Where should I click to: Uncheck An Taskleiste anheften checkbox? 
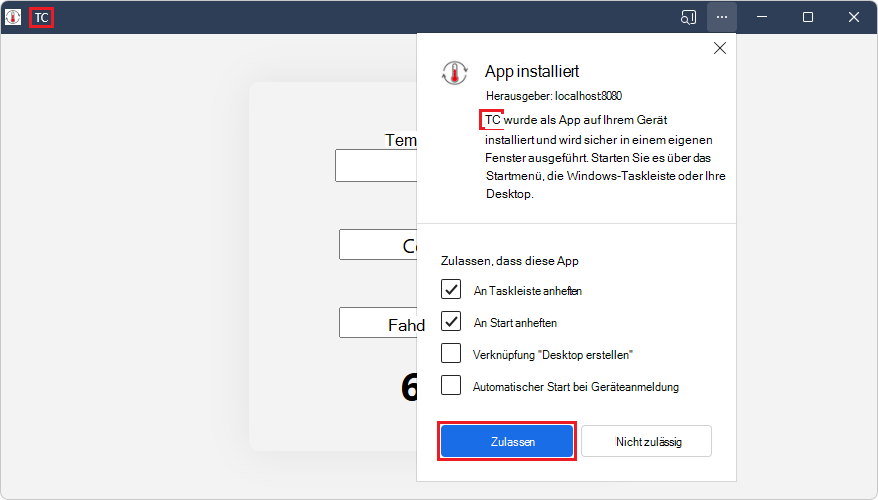click(x=451, y=289)
